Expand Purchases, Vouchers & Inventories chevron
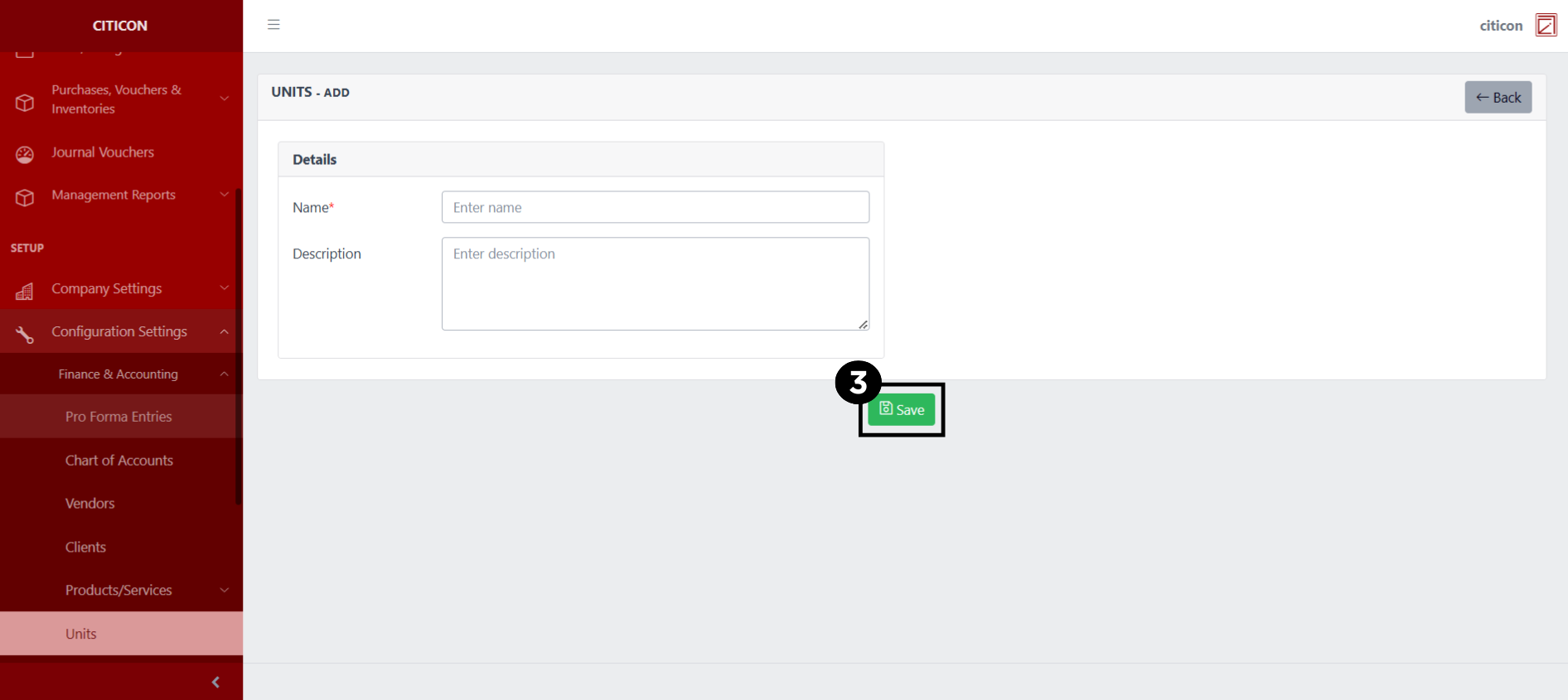Viewport: 1568px width, 700px height. 224,99
